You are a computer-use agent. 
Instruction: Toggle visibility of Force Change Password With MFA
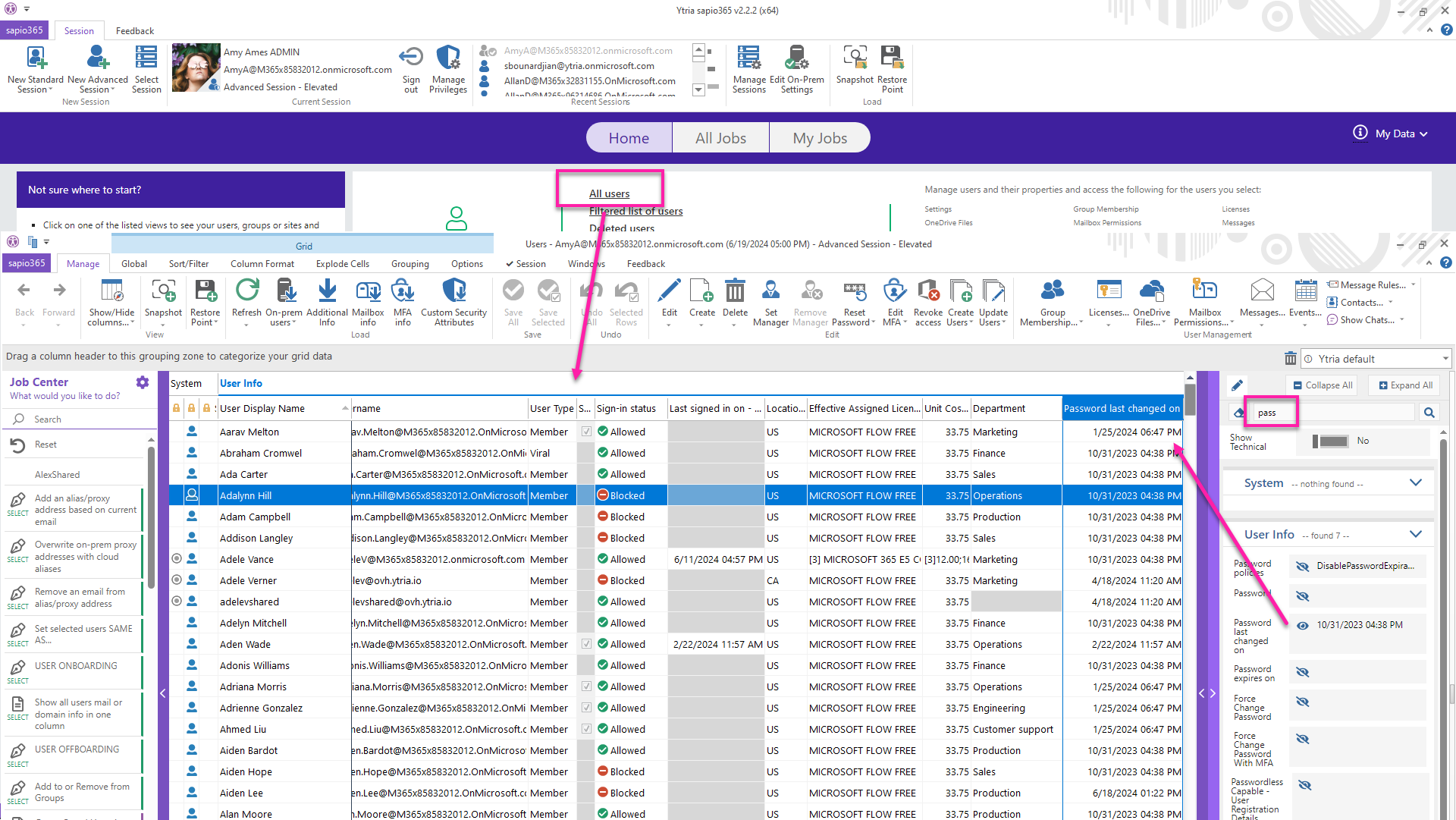pyautogui.click(x=1302, y=739)
